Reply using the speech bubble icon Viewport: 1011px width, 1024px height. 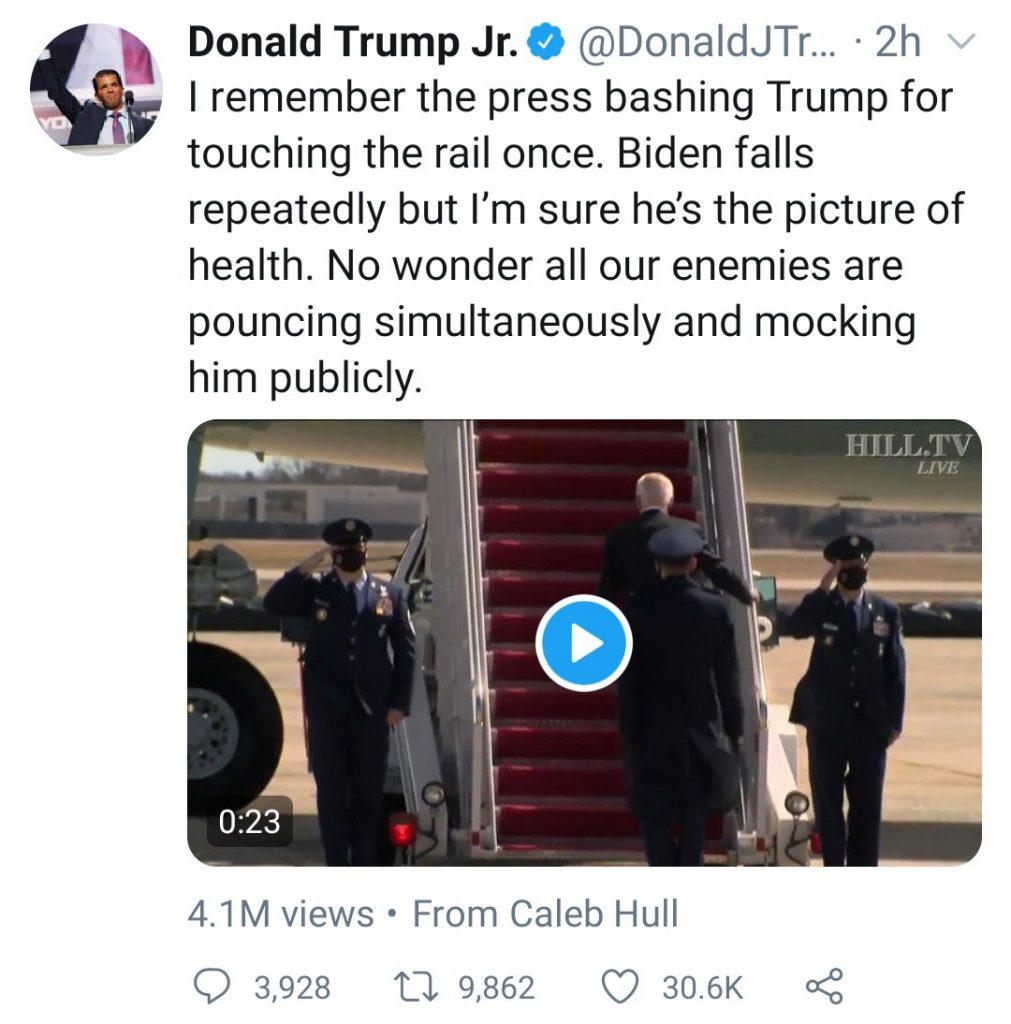pos(212,987)
